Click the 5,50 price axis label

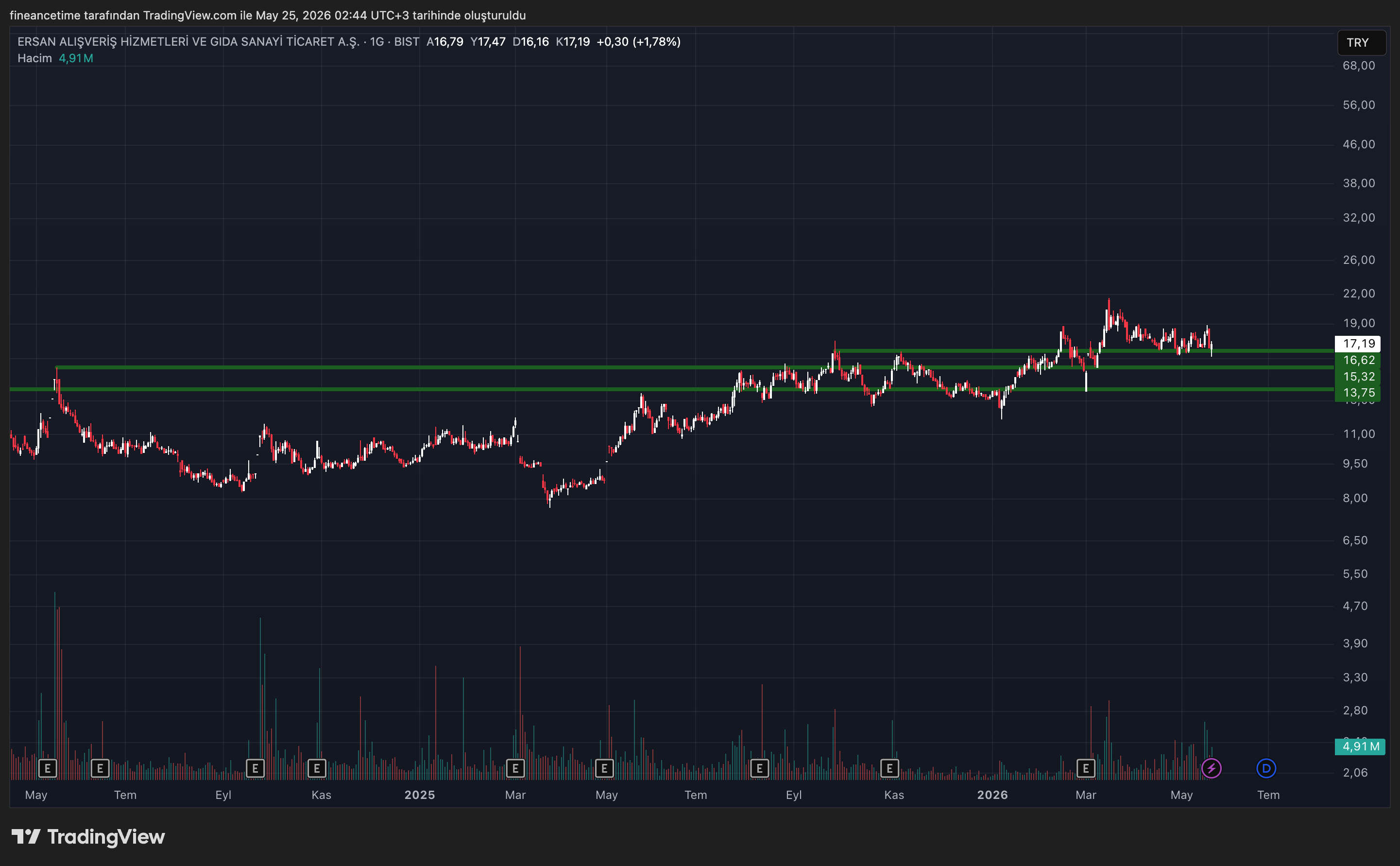coord(1355,574)
